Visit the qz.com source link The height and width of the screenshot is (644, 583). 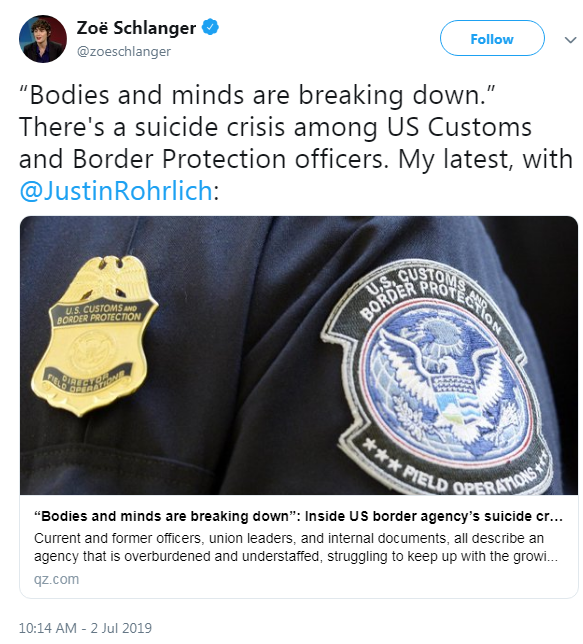coord(56,579)
